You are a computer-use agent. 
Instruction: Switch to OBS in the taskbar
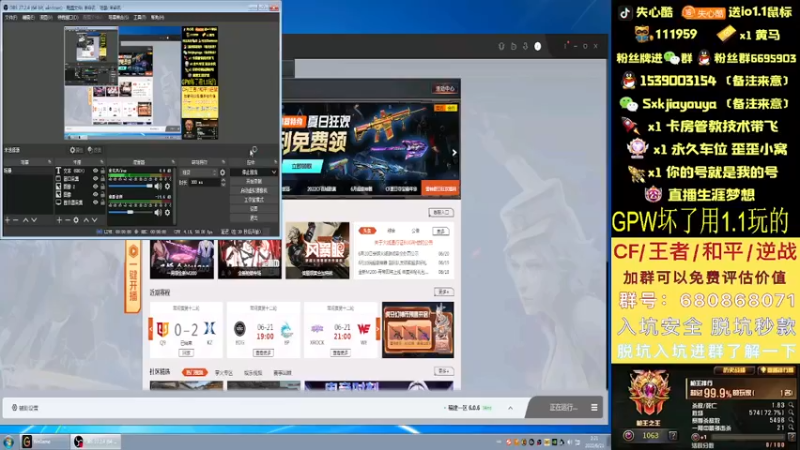pos(96,441)
